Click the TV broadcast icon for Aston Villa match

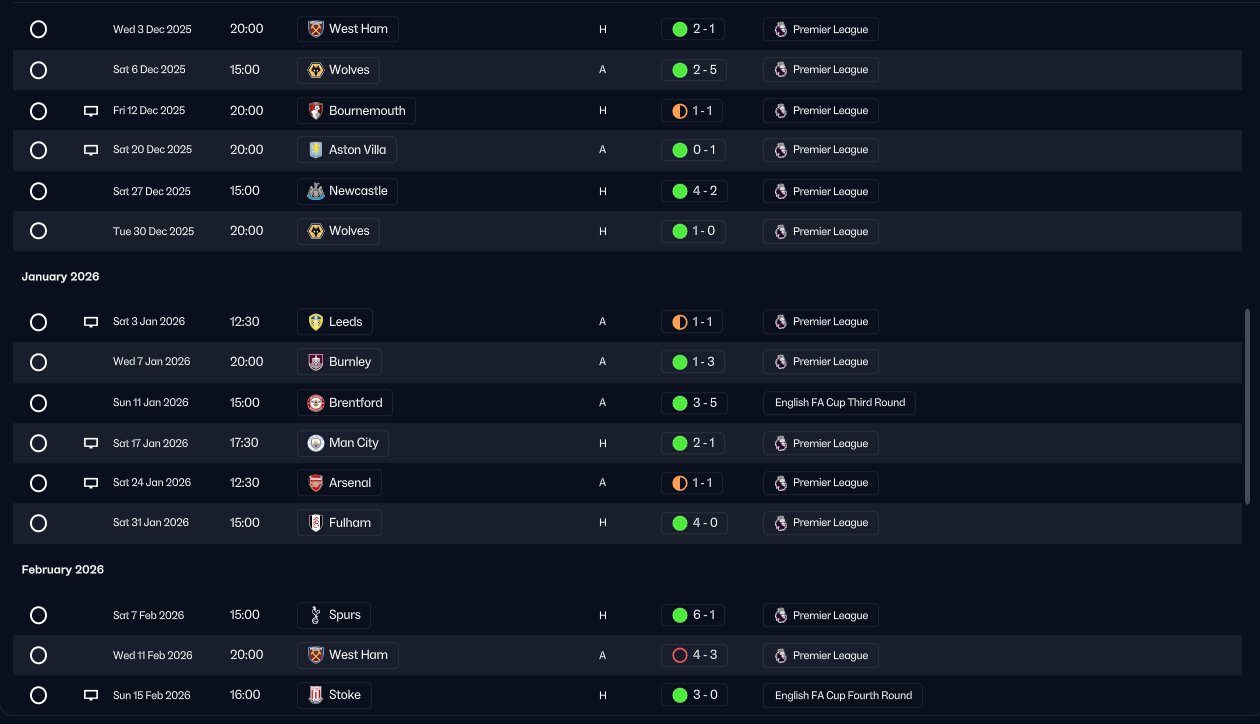click(x=91, y=150)
